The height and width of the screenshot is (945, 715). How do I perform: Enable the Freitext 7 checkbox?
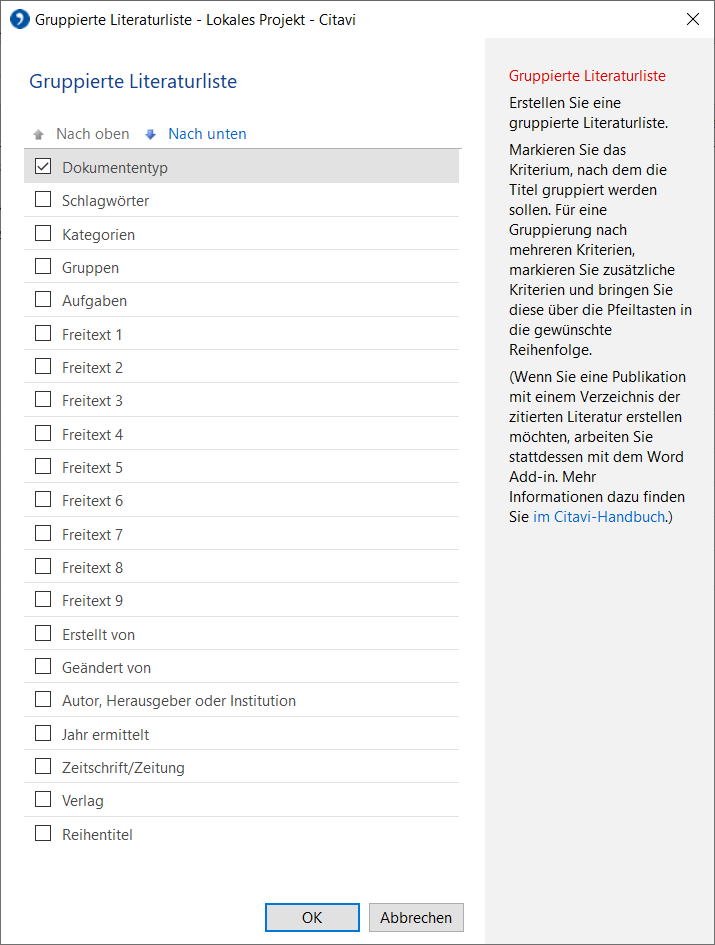[43, 533]
